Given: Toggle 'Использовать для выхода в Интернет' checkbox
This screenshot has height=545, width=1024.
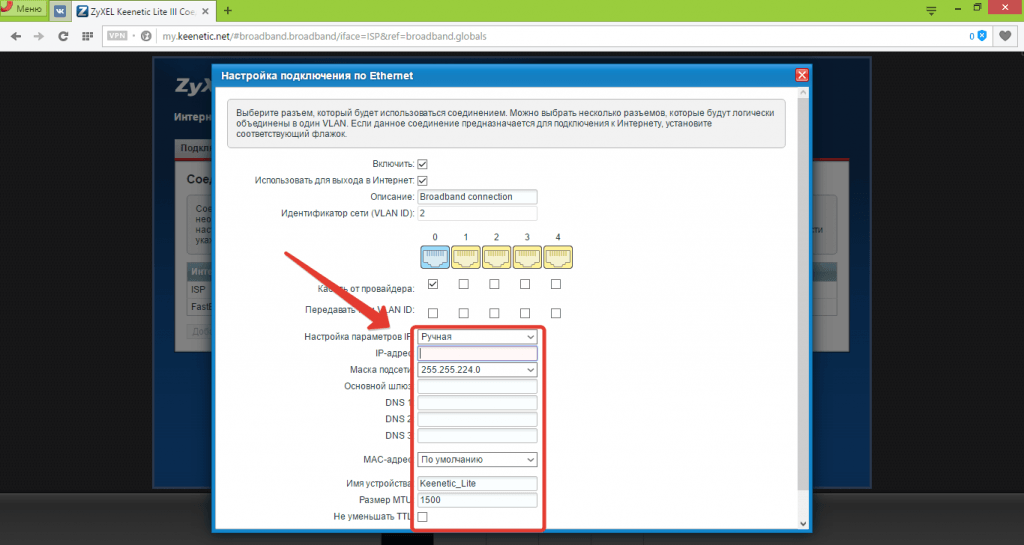Looking at the screenshot, I should click(x=422, y=180).
